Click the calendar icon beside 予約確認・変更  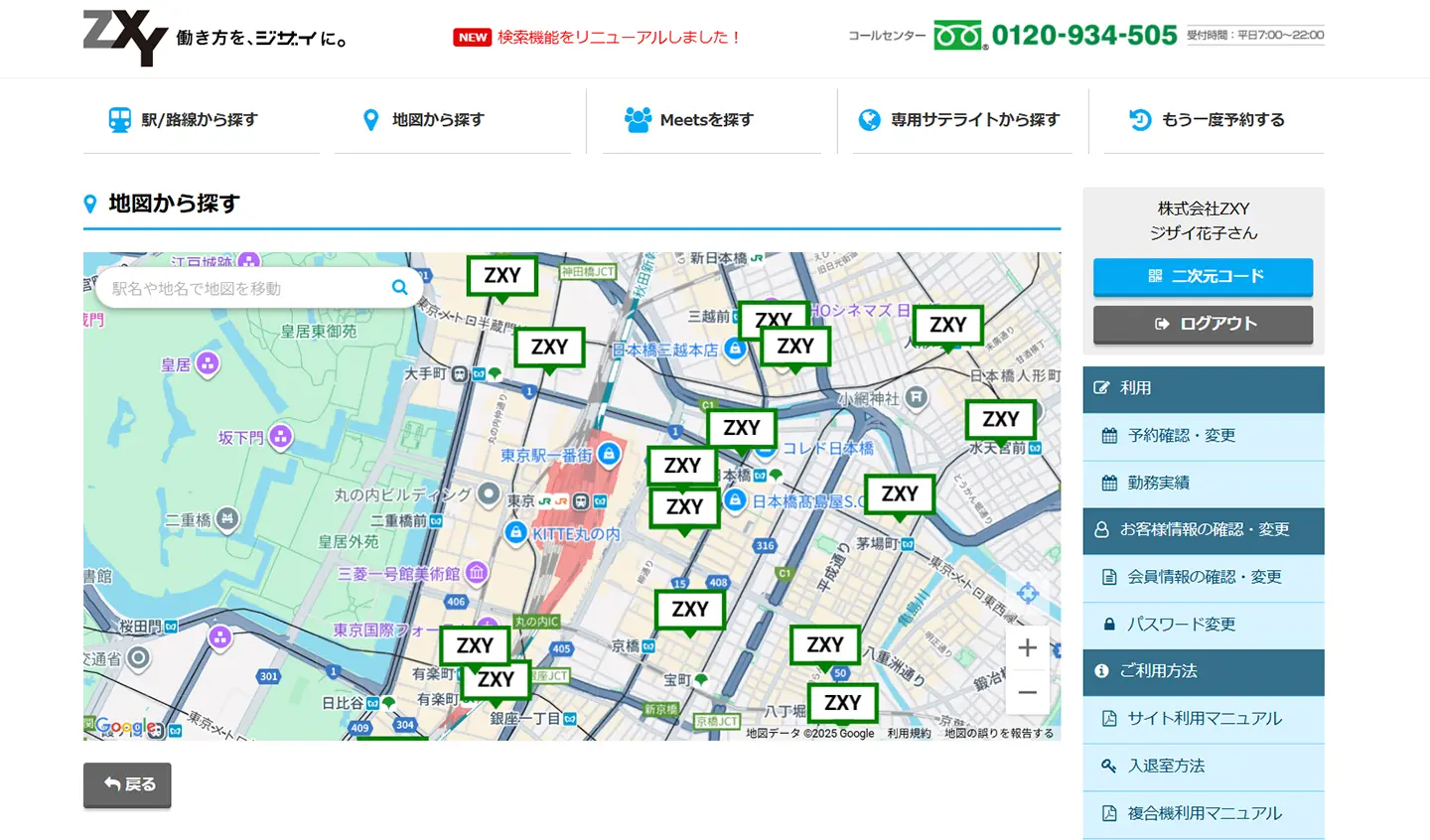1109,436
